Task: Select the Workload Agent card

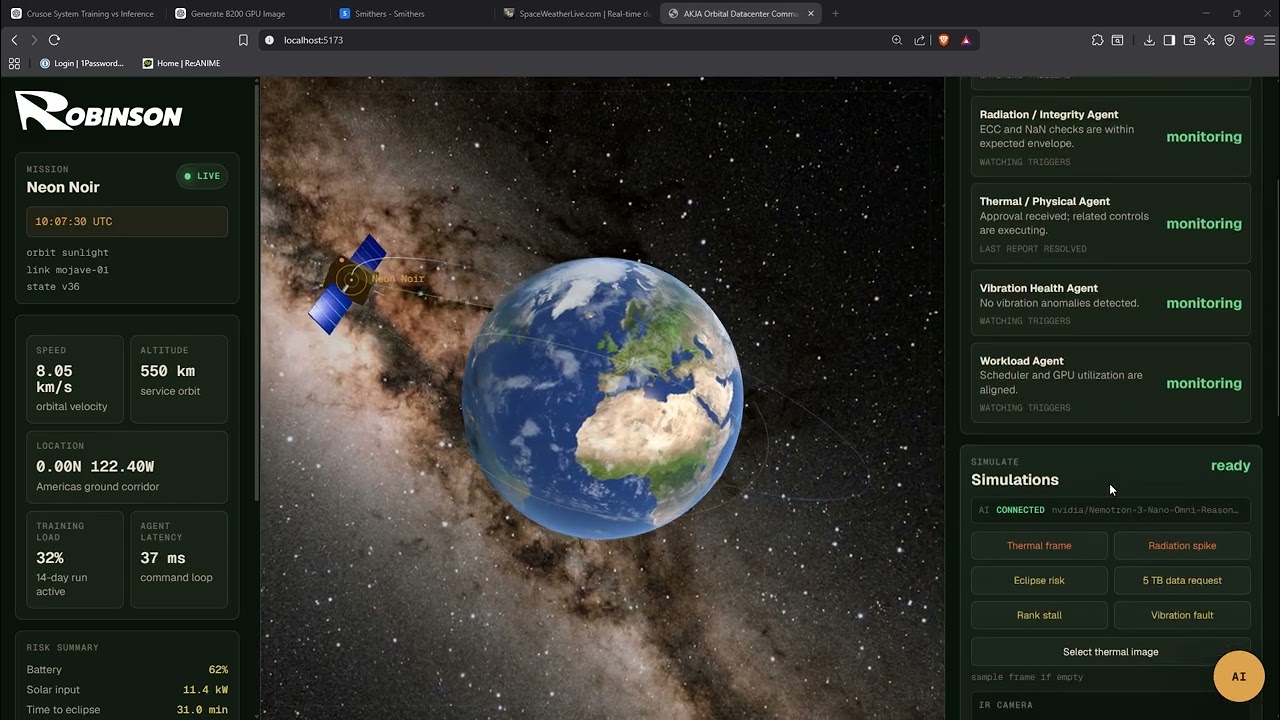Action: (x=1111, y=383)
